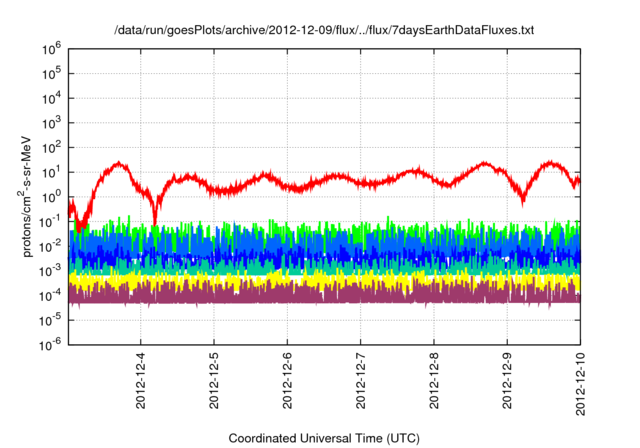The height and width of the screenshot is (448, 640).
Task: Click the 10^-2 y-axis tick label
Action: (x=50, y=246)
